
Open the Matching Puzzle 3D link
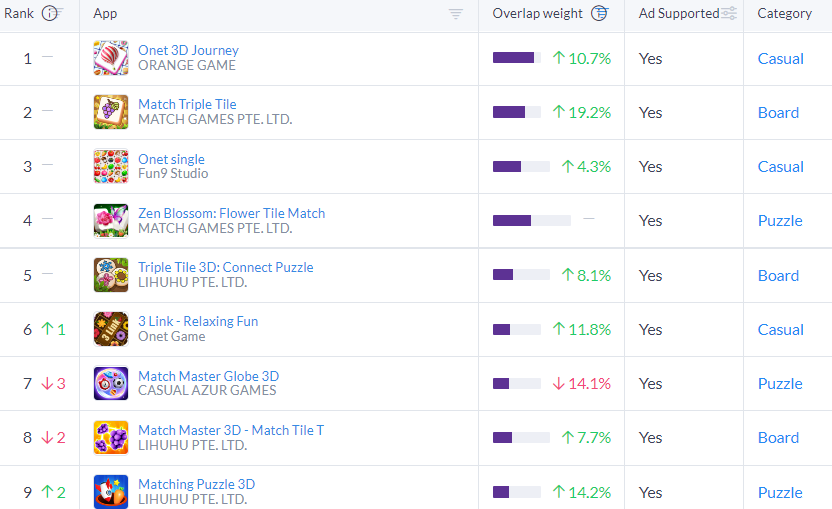coord(196,484)
